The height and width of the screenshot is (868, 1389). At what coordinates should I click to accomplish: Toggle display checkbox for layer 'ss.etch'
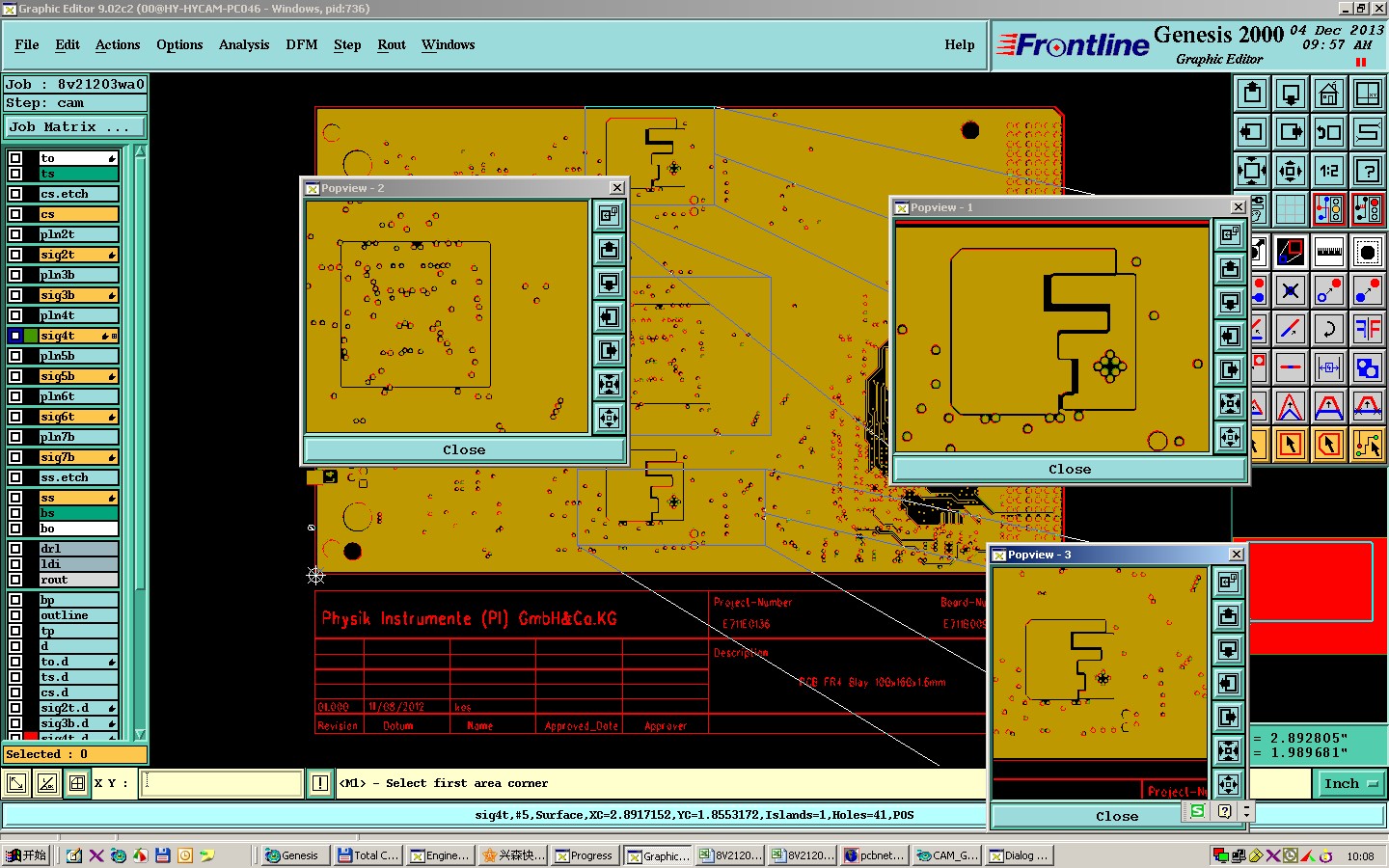coord(15,477)
